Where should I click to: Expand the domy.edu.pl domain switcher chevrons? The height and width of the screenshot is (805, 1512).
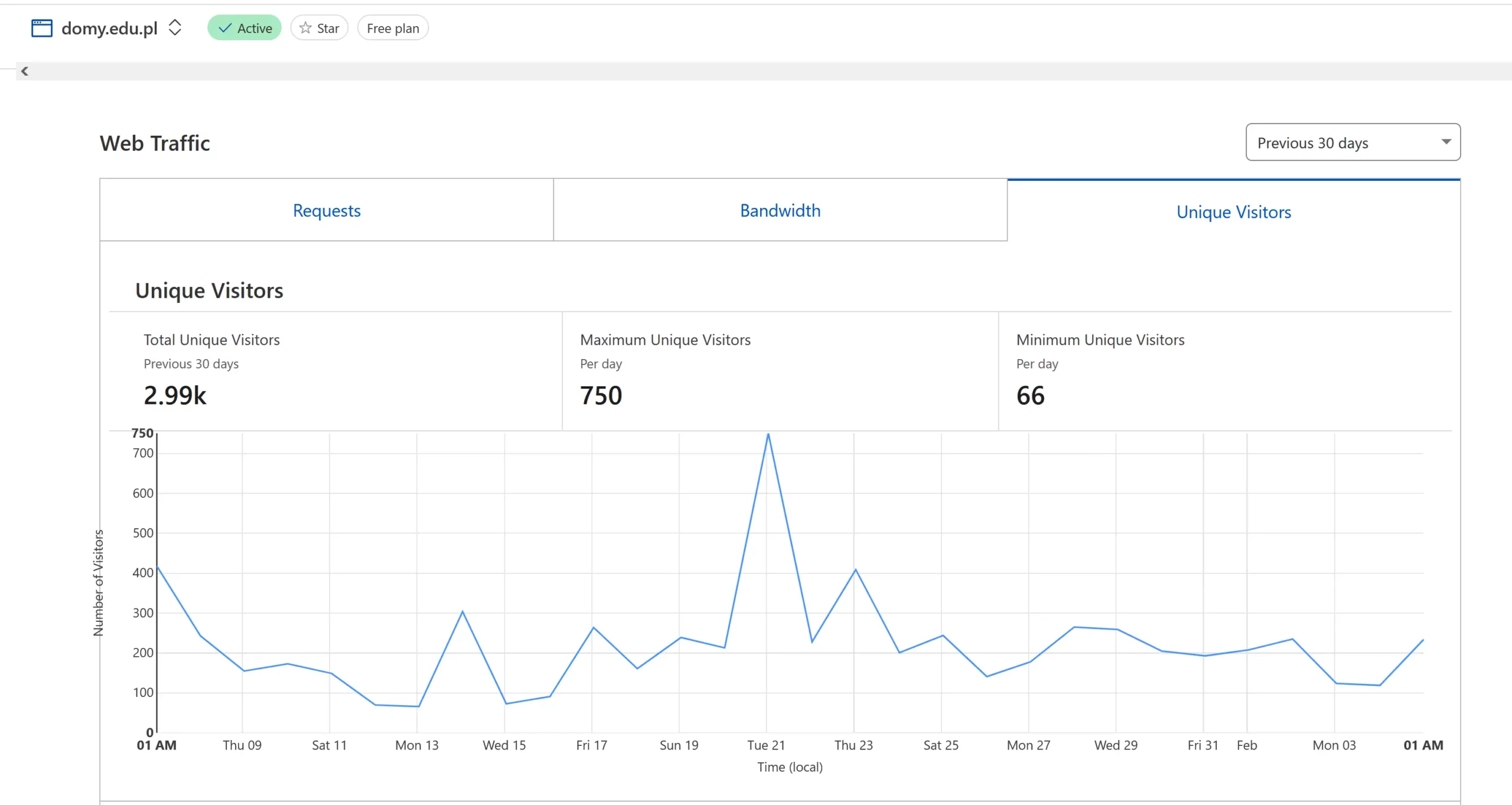coord(175,28)
